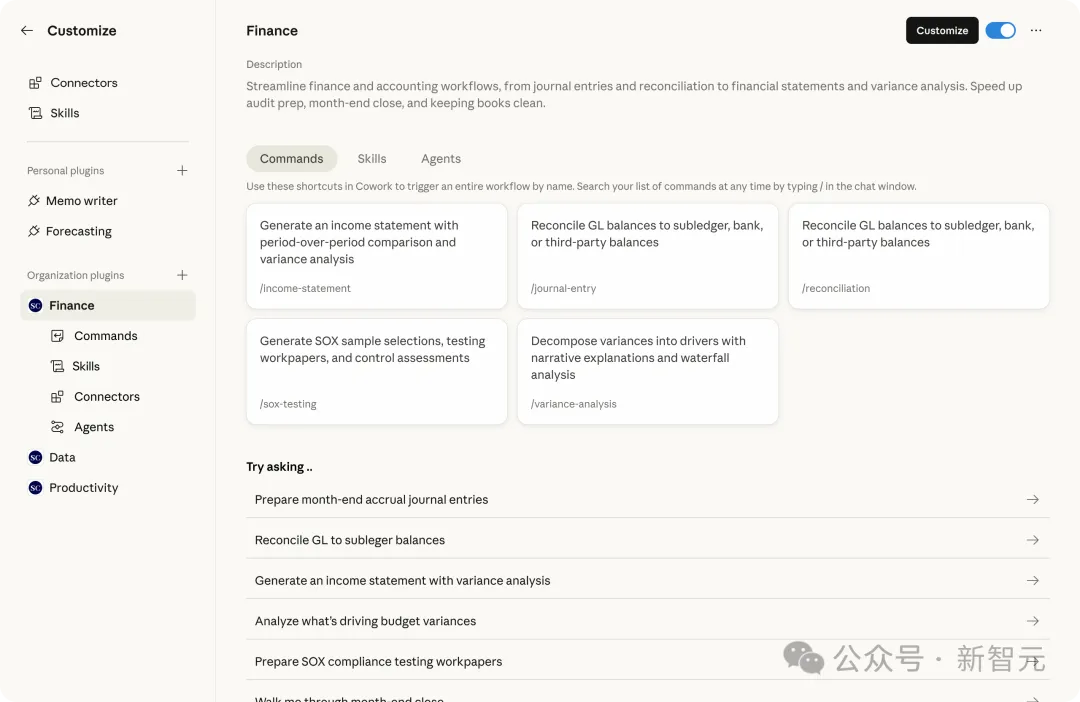Select Commands under the Finance plugin

point(105,336)
